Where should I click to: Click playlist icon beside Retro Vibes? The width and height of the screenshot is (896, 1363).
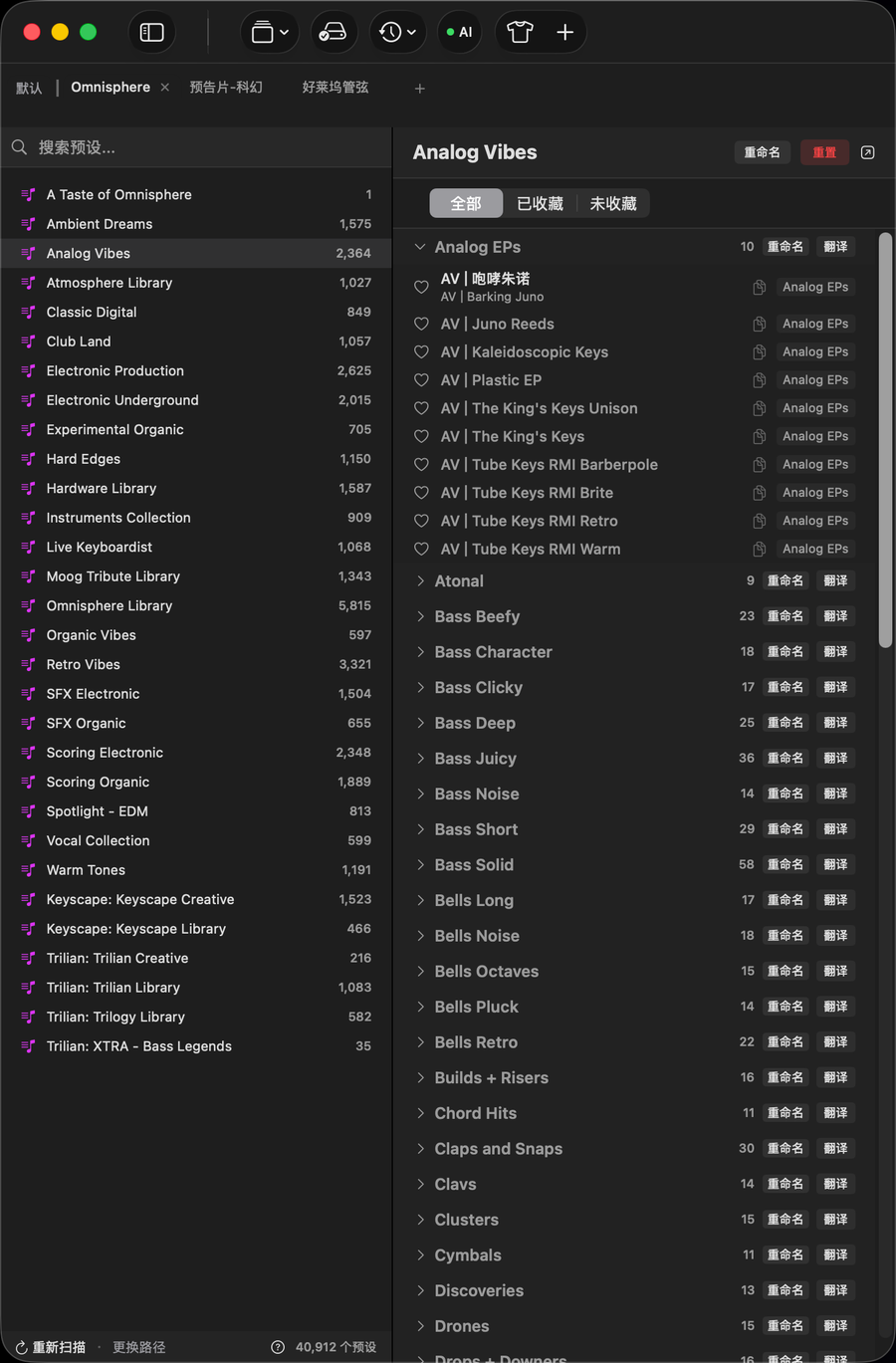coord(28,664)
